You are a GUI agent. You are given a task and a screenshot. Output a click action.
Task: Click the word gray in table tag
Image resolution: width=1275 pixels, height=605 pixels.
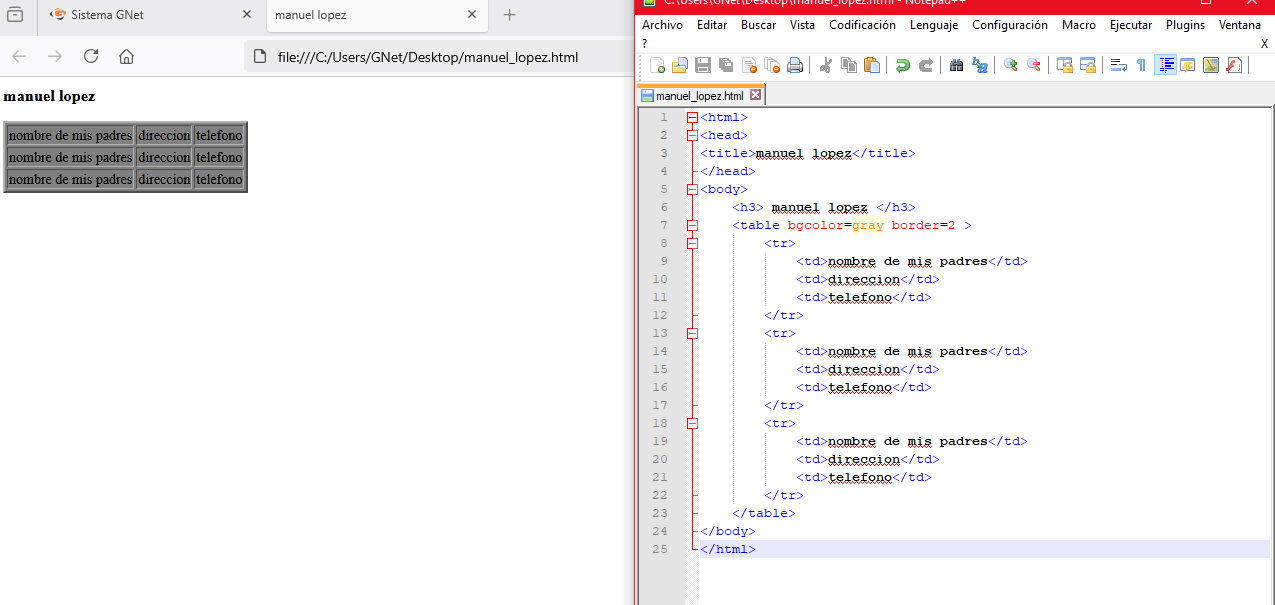click(868, 226)
